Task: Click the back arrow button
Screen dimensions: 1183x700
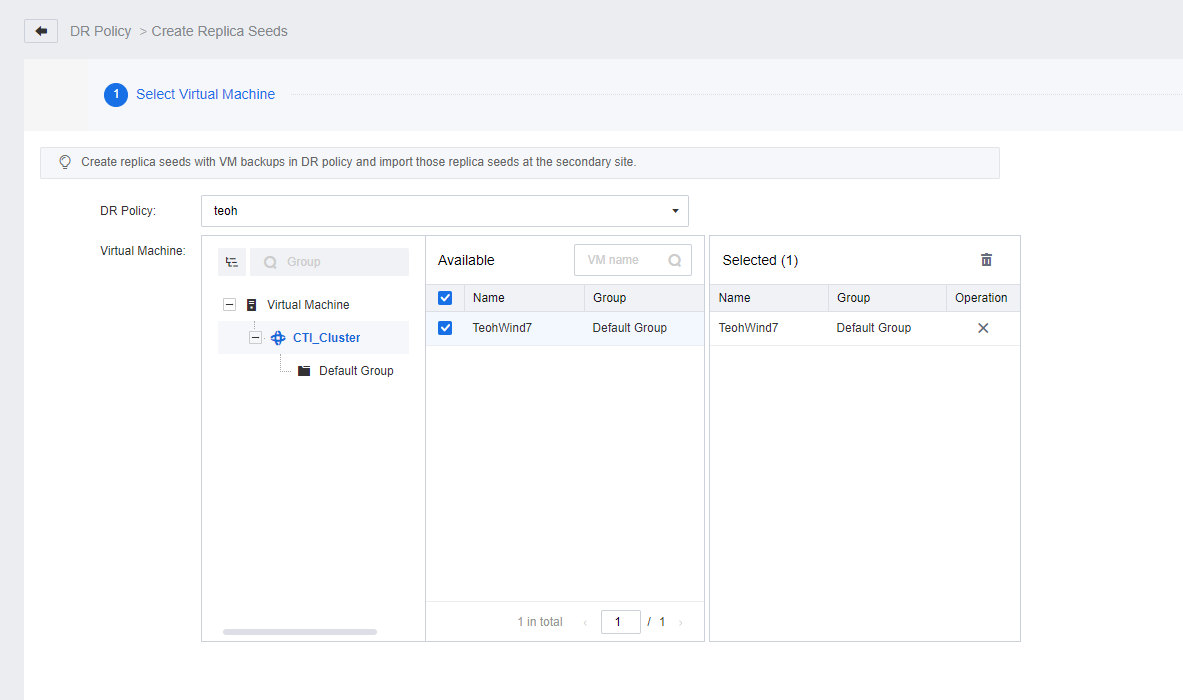Action: [x=41, y=31]
